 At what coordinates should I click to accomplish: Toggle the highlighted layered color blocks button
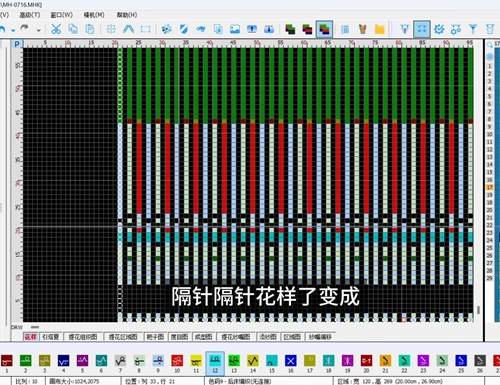click(x=324, y=29)
